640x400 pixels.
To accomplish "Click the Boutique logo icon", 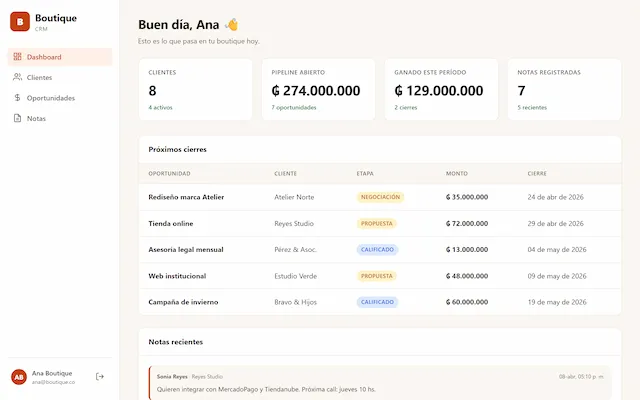I will coord(20,22).
